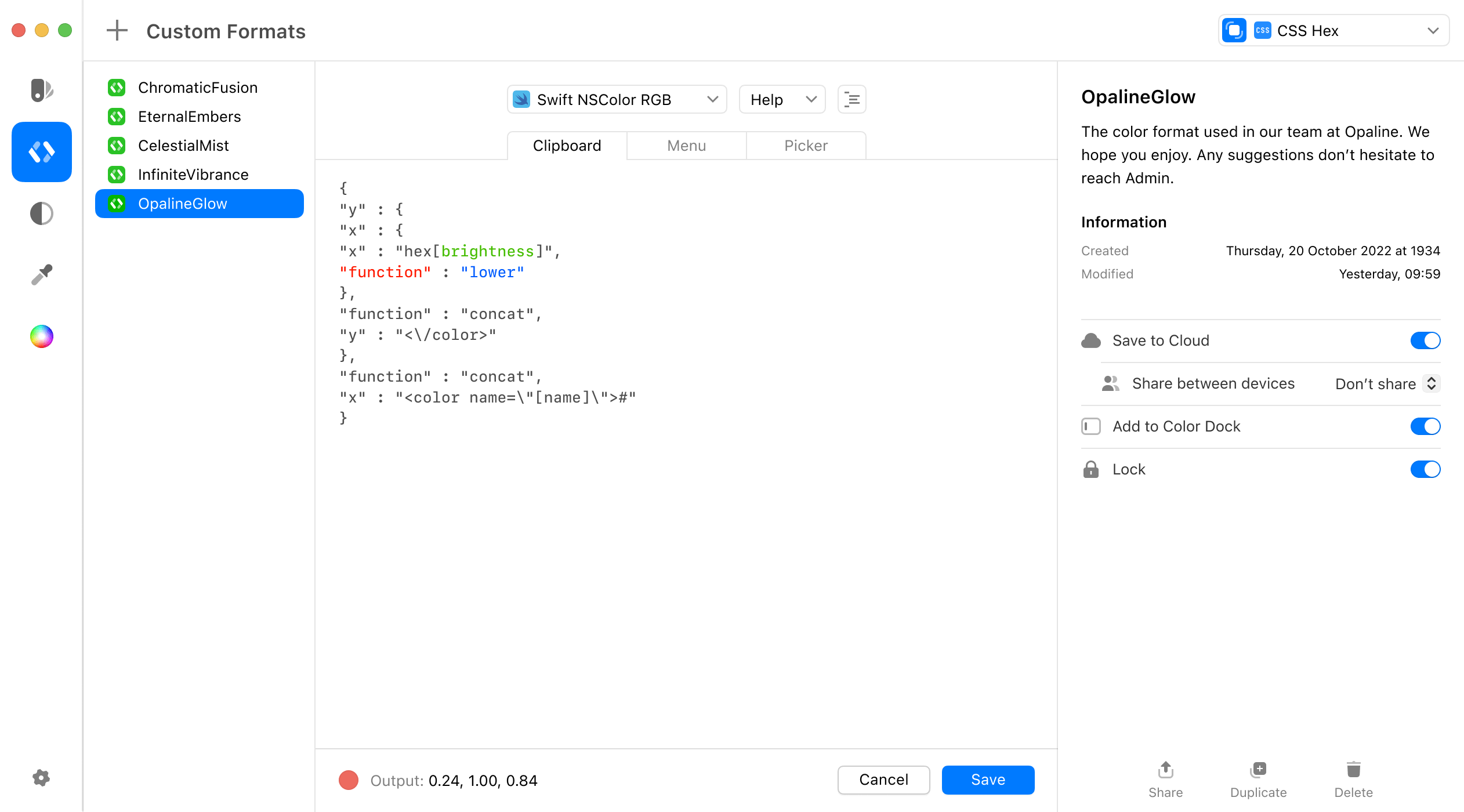This screenshot has width=1464, height=812.
Task: Click the Lock padlock icon
Action: point(1091,469)
